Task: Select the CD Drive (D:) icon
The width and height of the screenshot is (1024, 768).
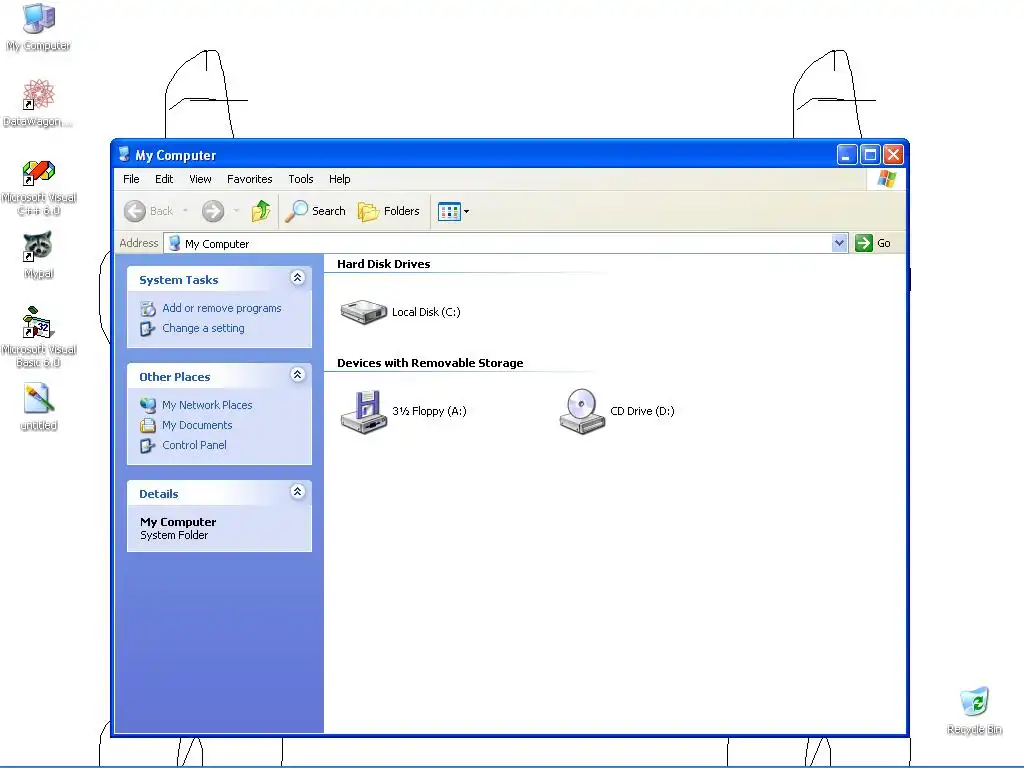Action: [582, 411]
